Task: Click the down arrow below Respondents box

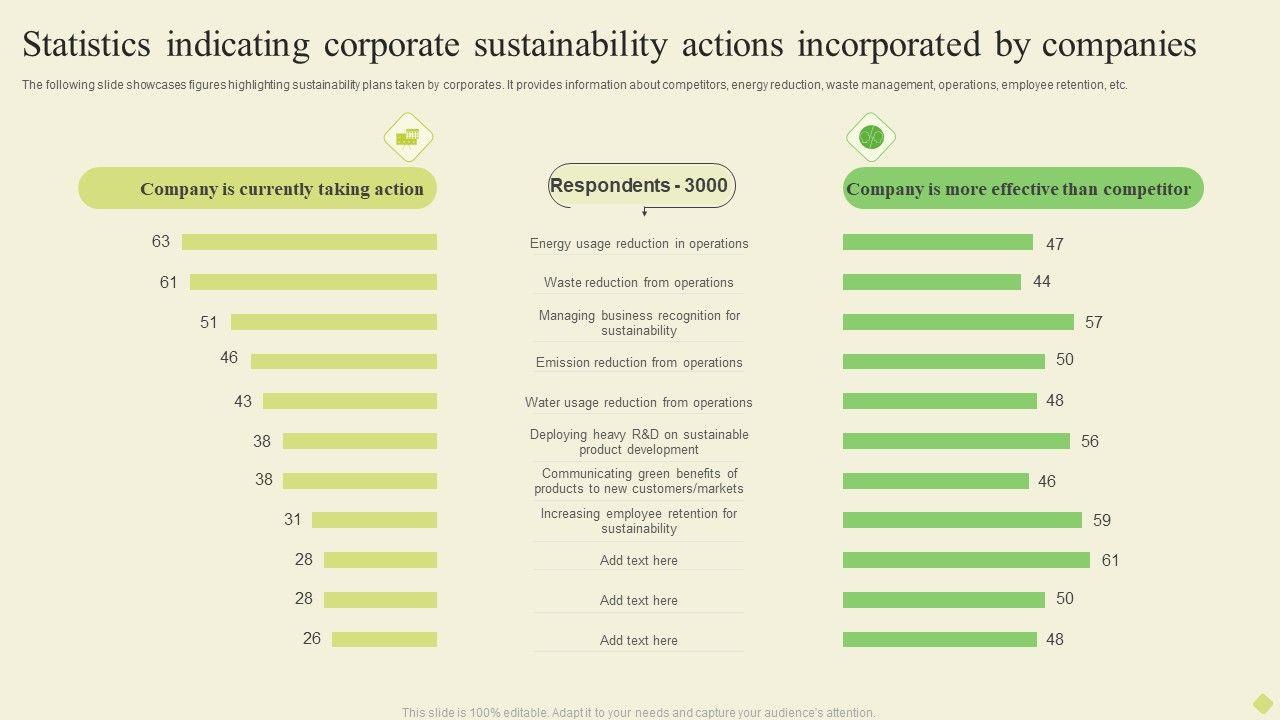Action: tap(644, 212)
